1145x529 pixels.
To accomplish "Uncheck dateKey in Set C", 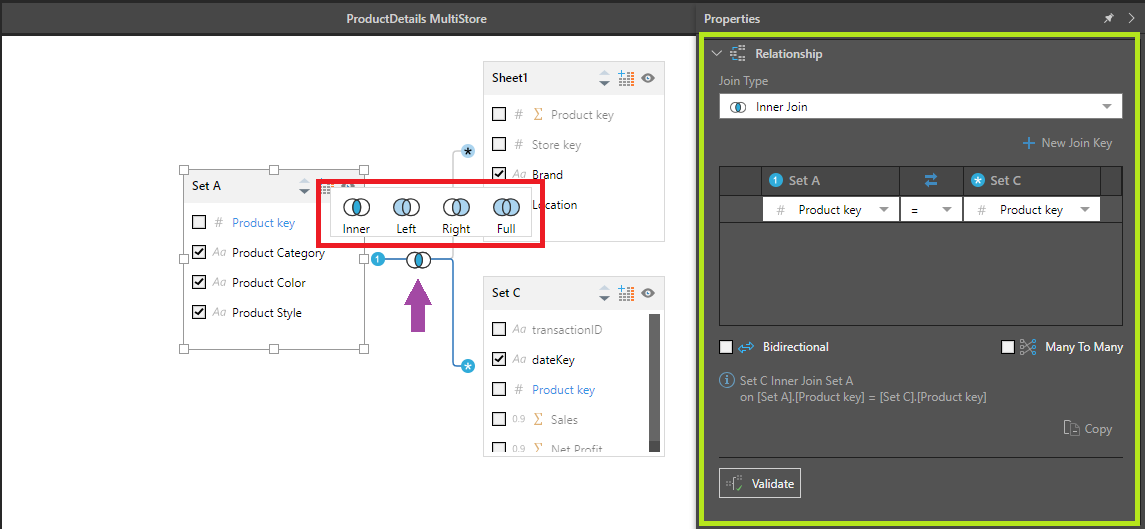I will (499, 359).
